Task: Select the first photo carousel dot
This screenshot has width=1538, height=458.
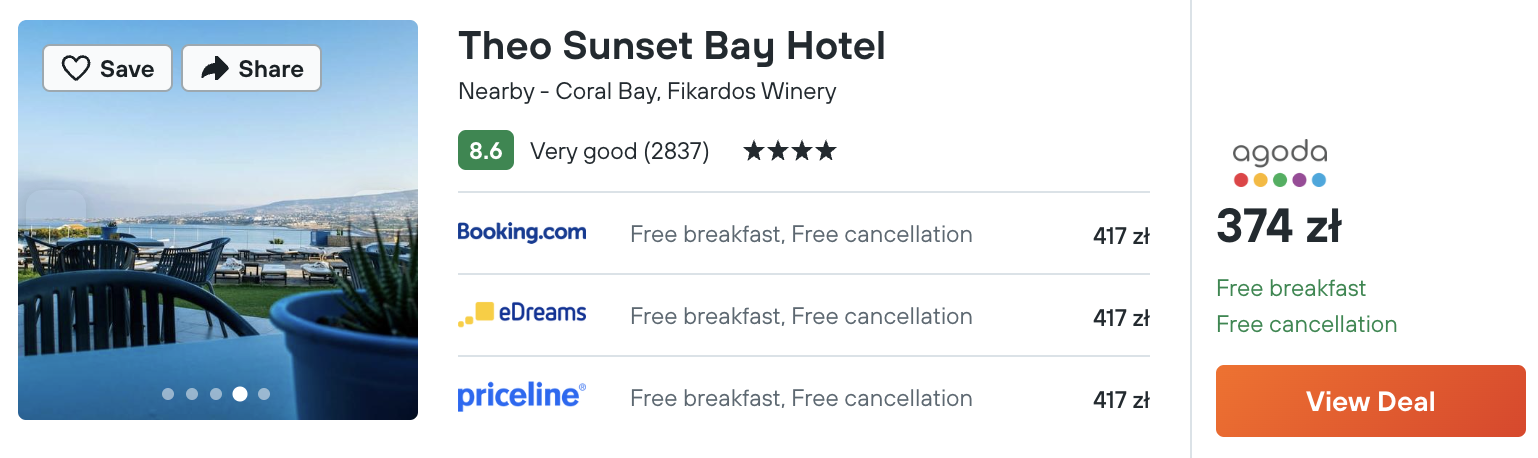Action: 168,394
